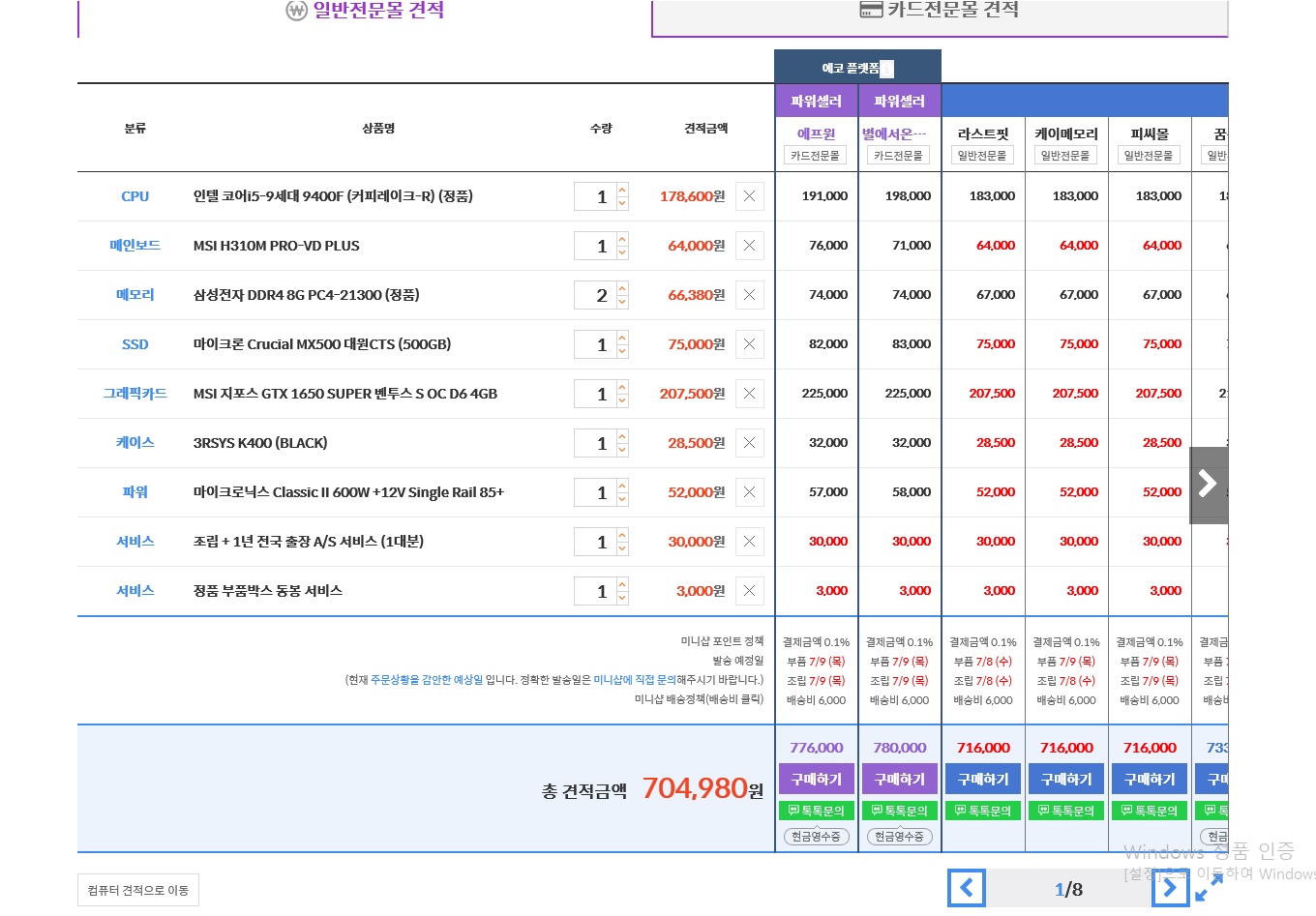Click the right arrow on seller list edge
The image size is (1316, 916).
point(1208,484)
